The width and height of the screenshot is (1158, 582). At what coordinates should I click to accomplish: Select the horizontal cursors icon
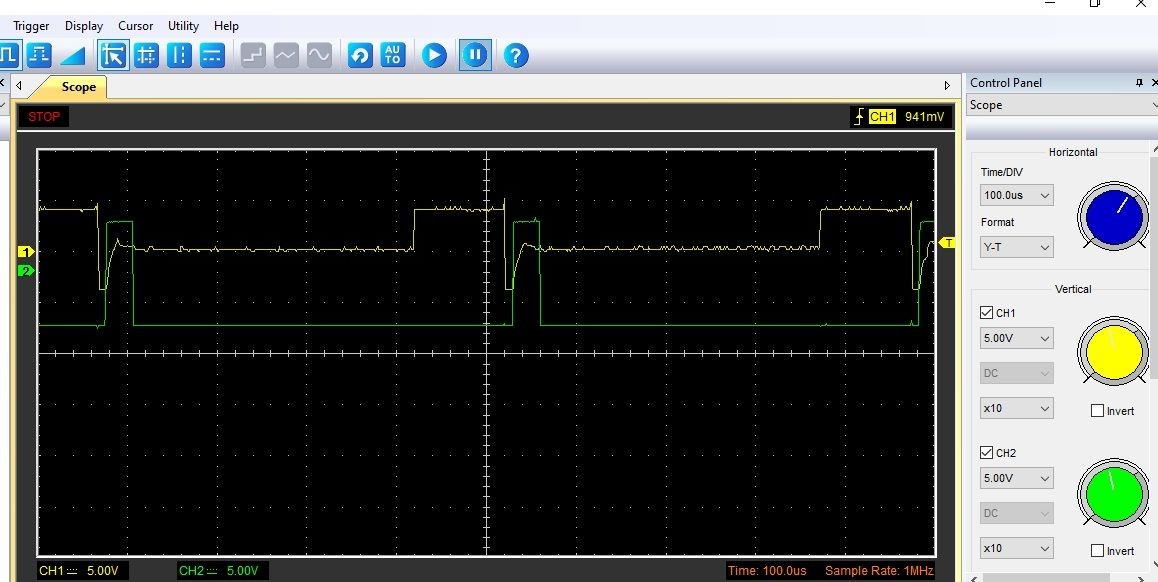[212, 55]
